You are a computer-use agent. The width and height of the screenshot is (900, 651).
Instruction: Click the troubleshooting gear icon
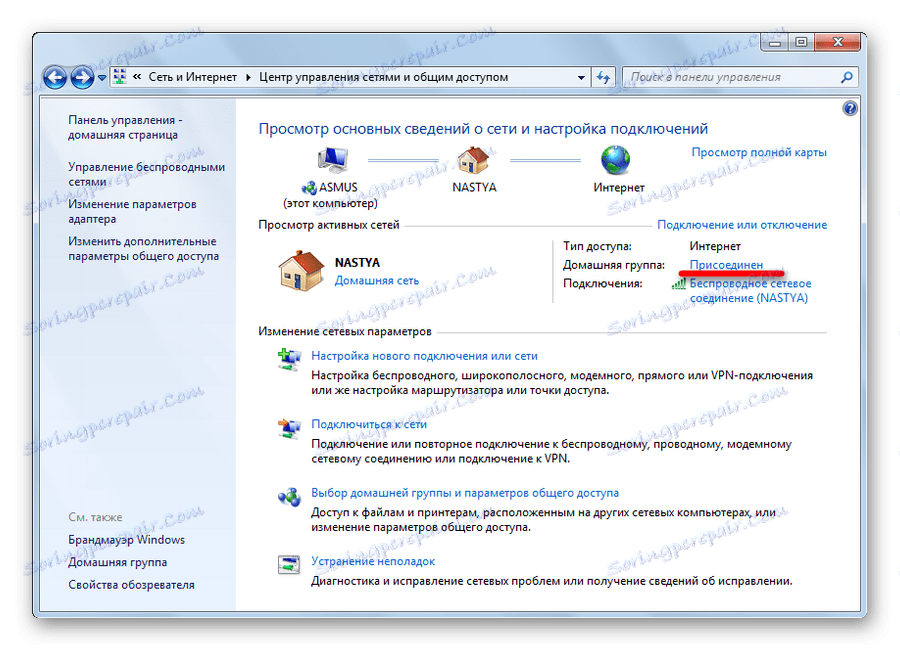291,562
